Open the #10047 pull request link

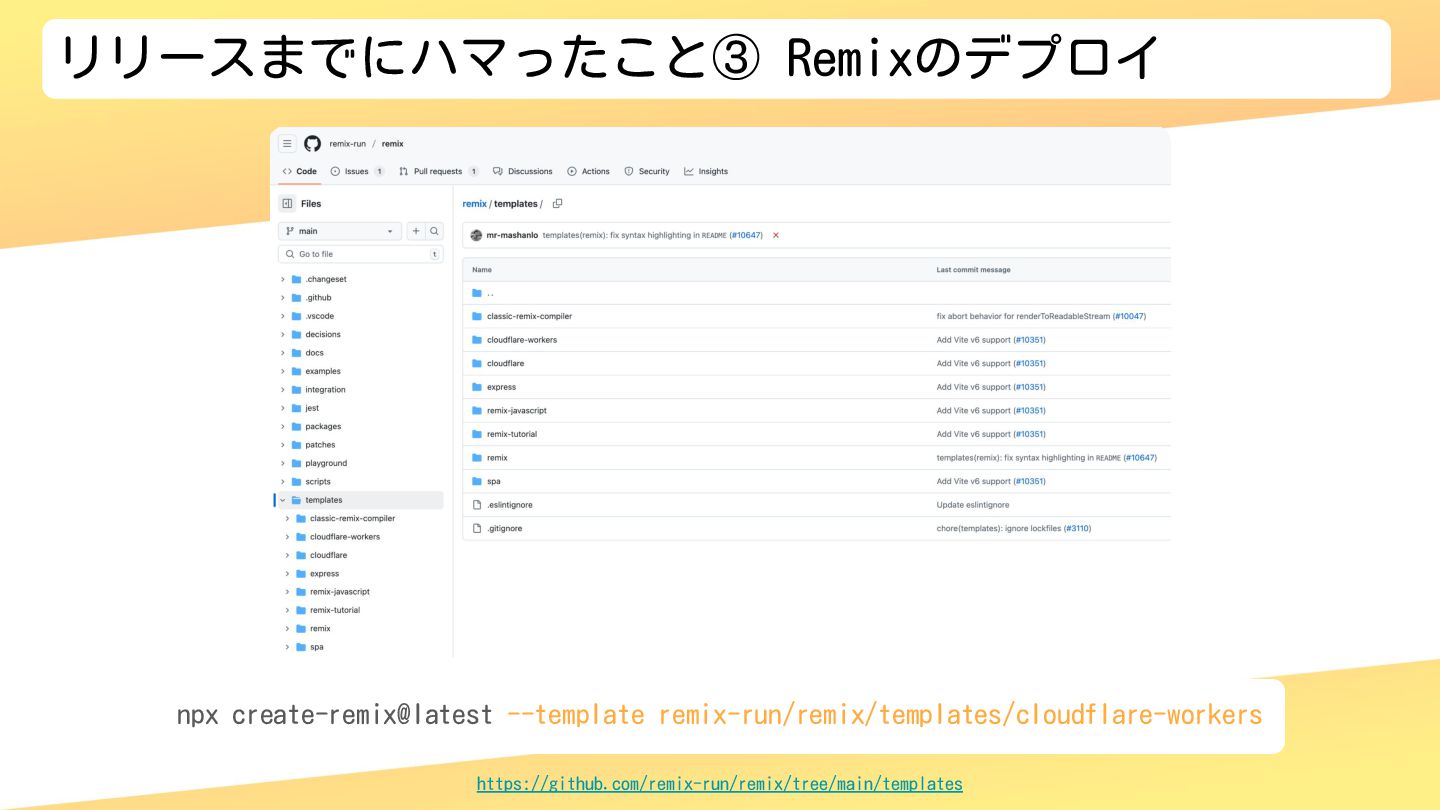pos(1129,316)
